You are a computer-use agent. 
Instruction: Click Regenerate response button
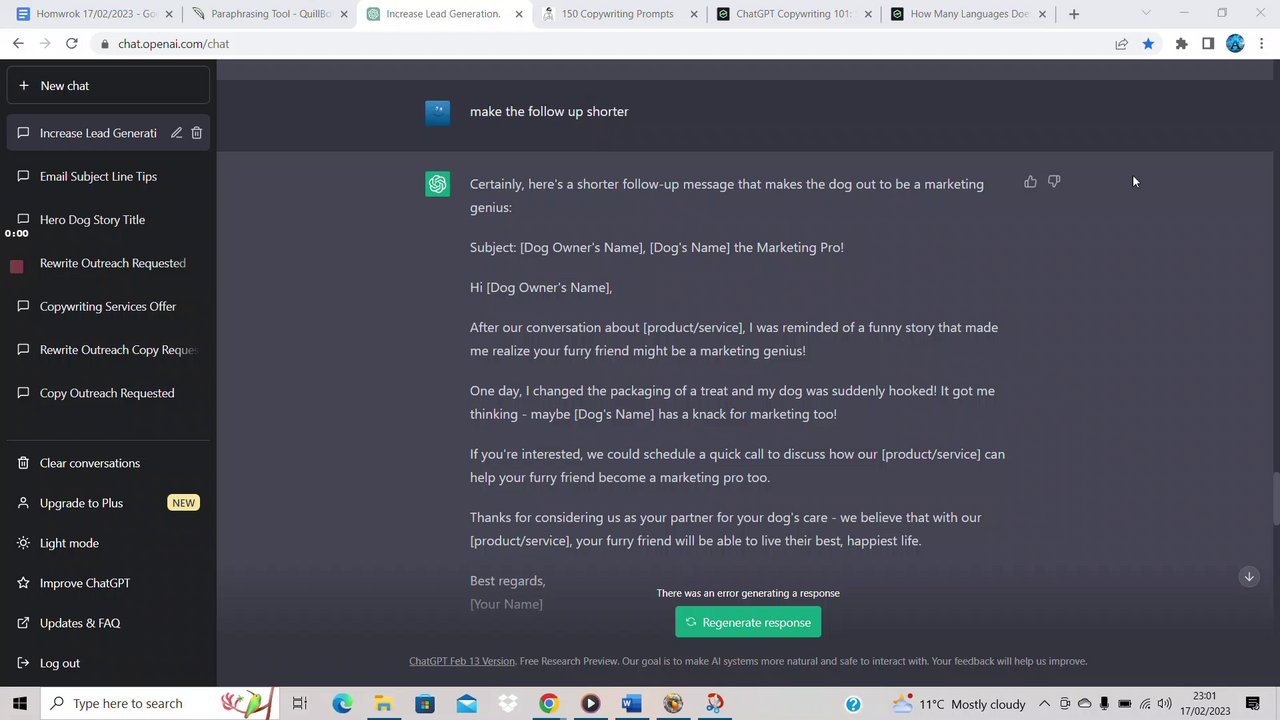coord(748,622)
